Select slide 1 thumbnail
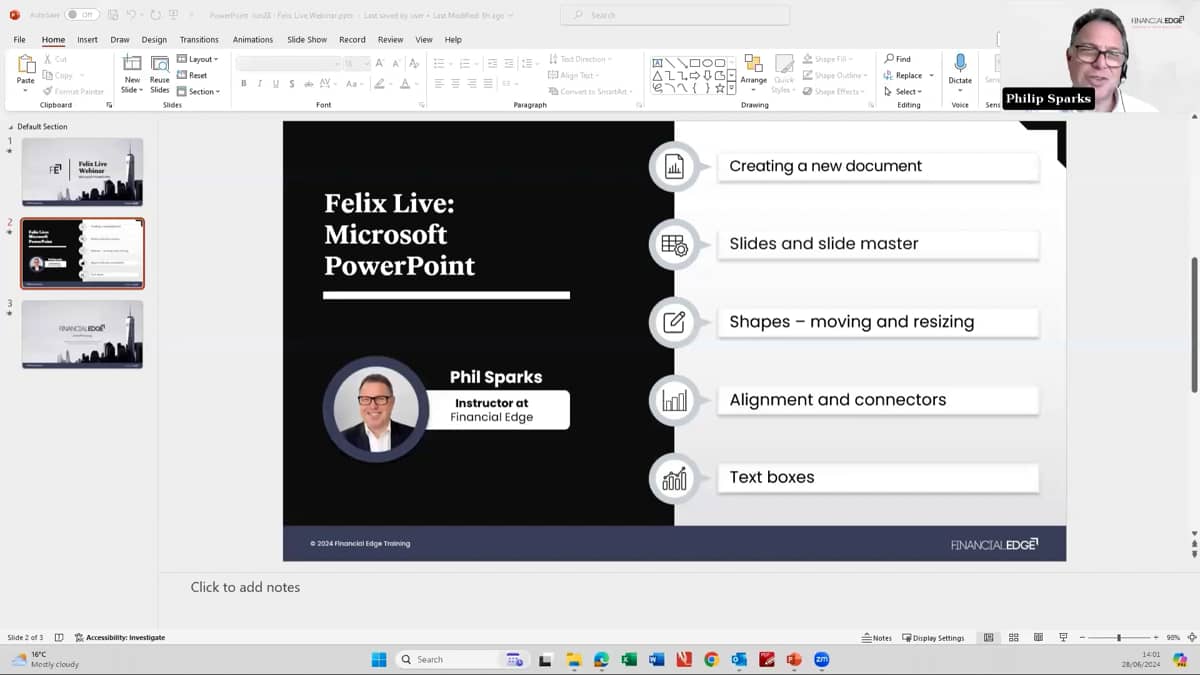This screenshot has height=675, width=1200. coord(82,172)
